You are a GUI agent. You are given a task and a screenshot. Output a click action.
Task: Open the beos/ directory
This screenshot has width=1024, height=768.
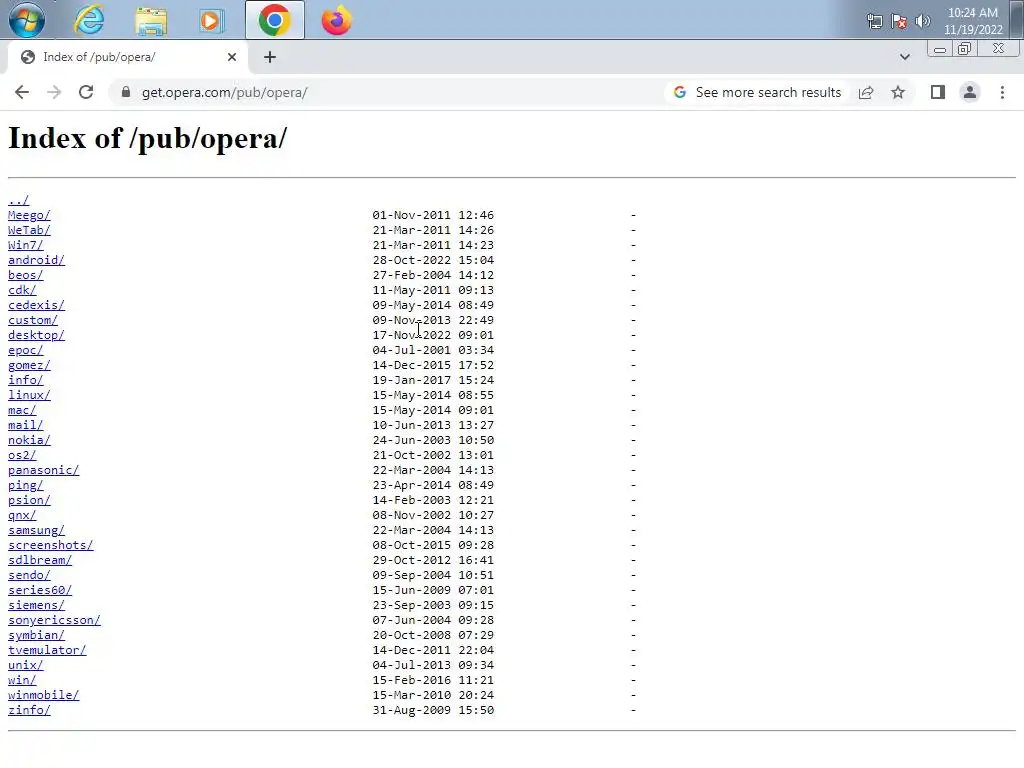[x=25, y=276]
